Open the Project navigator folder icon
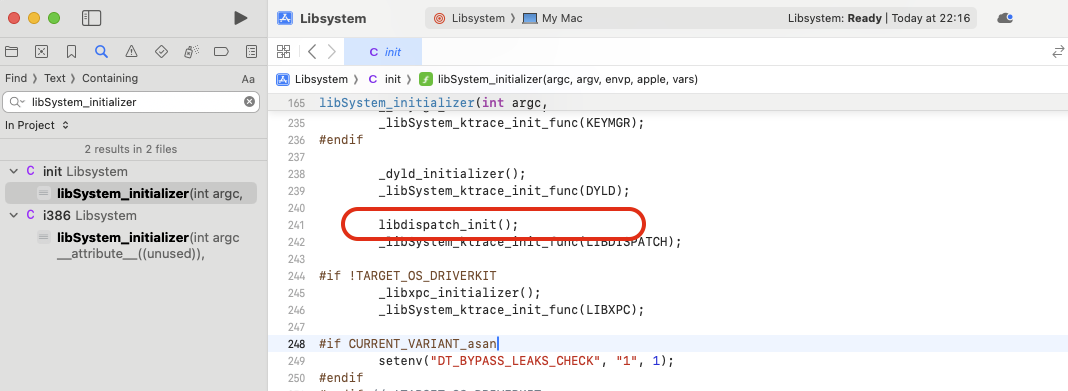 point(12,51)
